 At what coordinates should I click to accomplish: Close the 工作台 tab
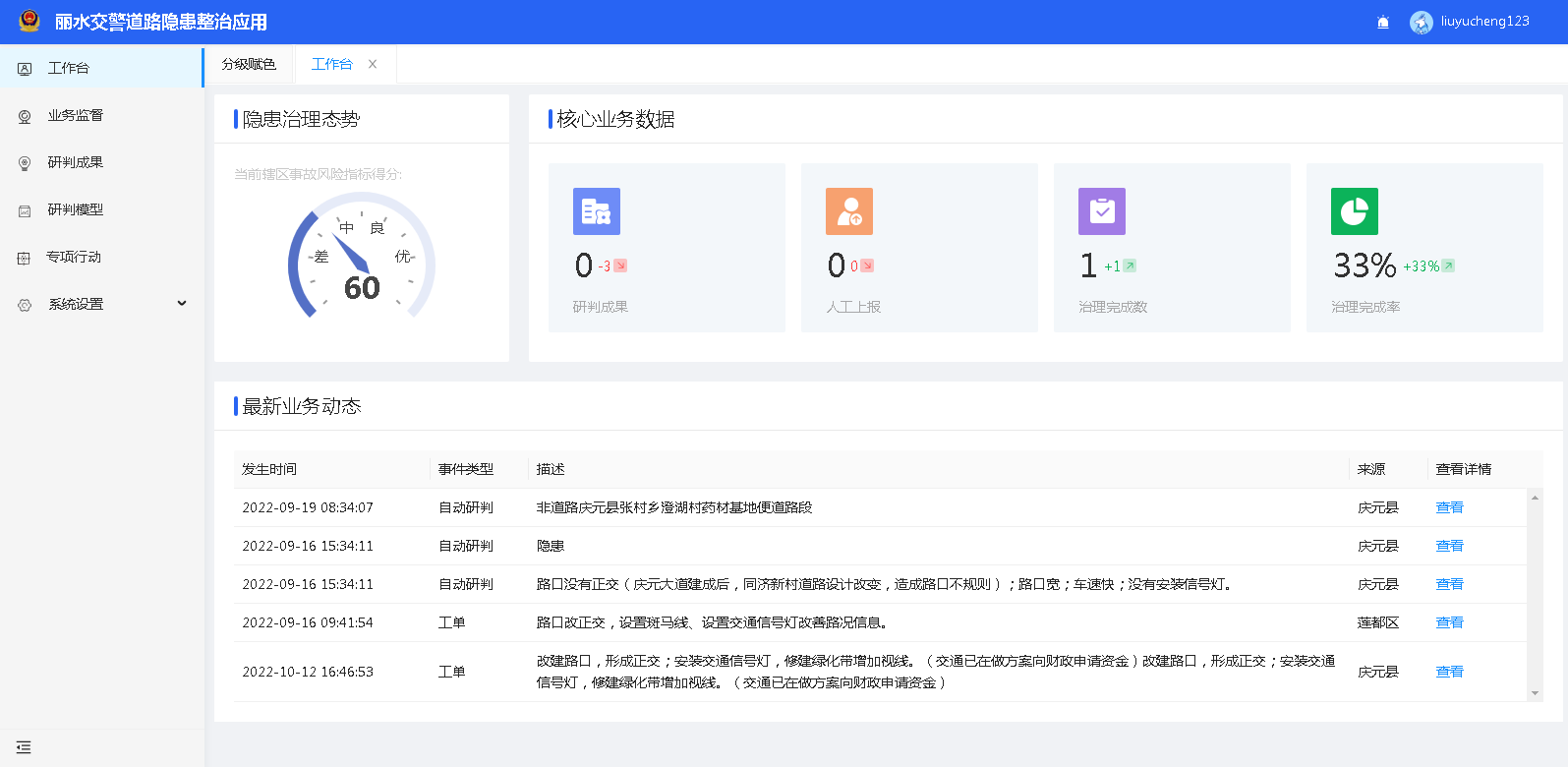373,64
